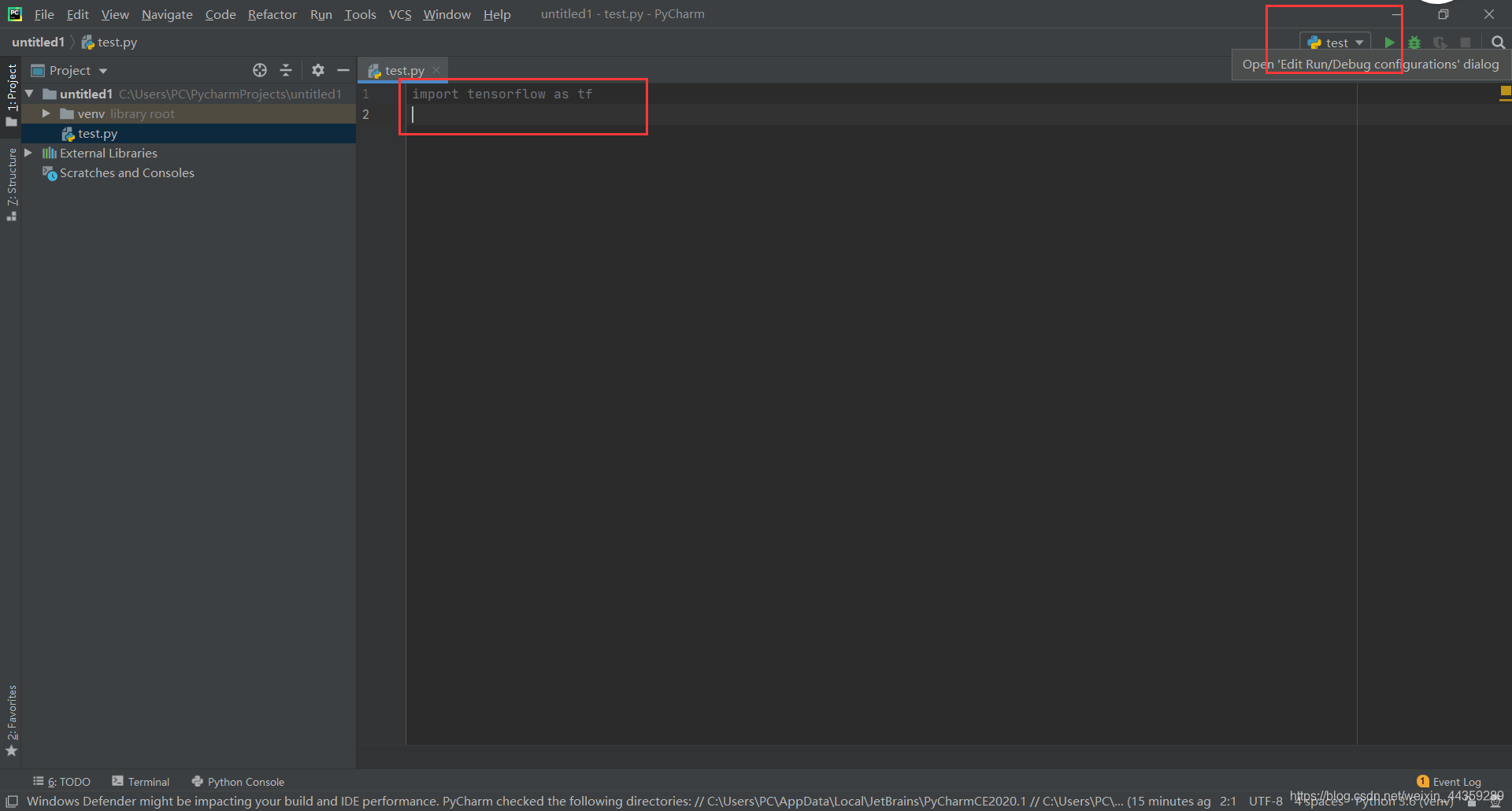Click the Windows Defender status bar message
The height and width of the screenshot is (811, 1512).
coord(618,801)
